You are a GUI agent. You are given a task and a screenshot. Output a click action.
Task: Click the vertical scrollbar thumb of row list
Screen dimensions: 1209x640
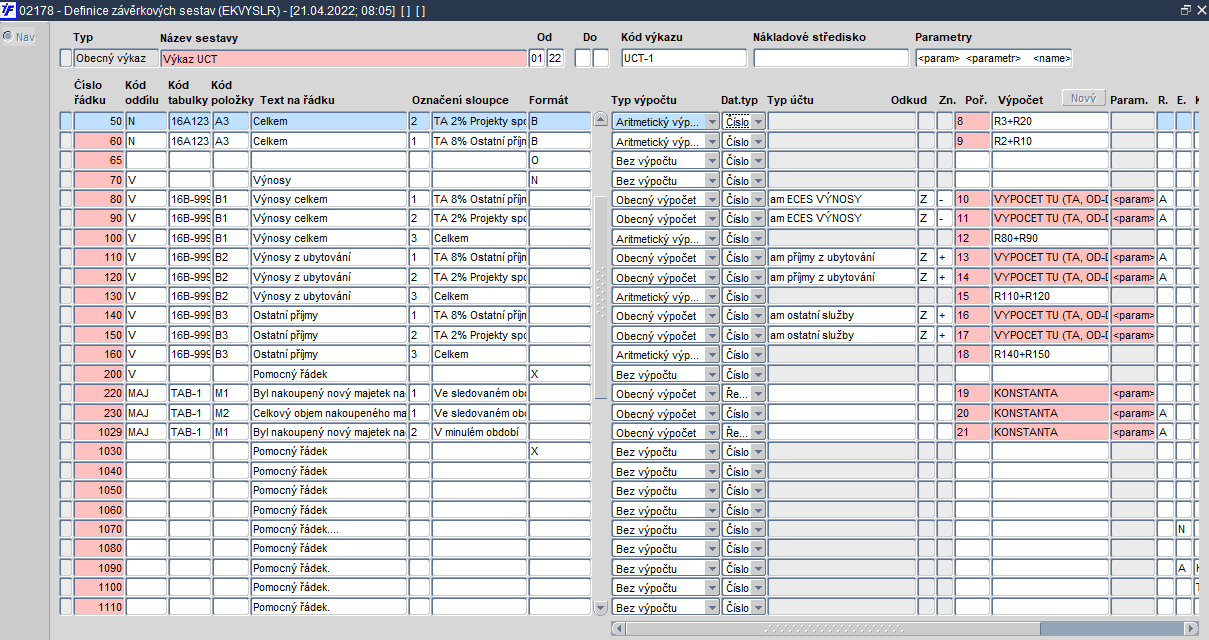pyautogui.click(x=600, y=295)
